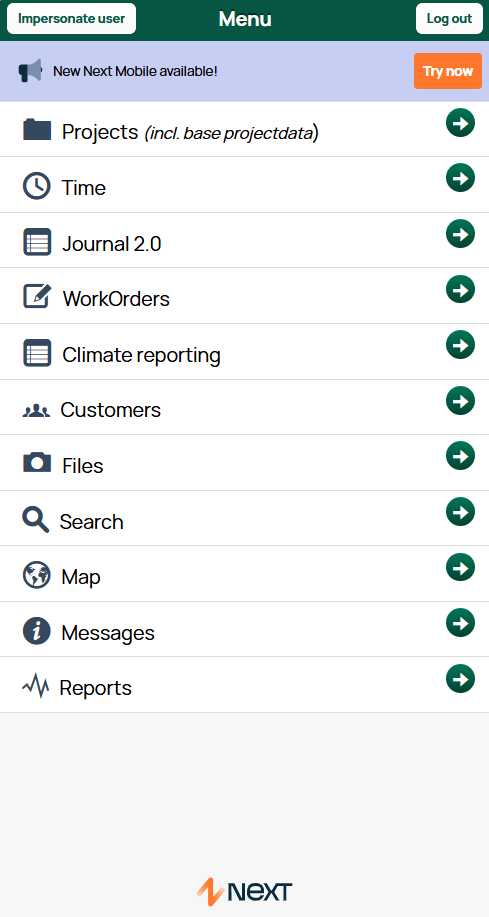Click the megaphone announcement icon
The width and height of the screenshot is (489, 917).
(30, 71)
